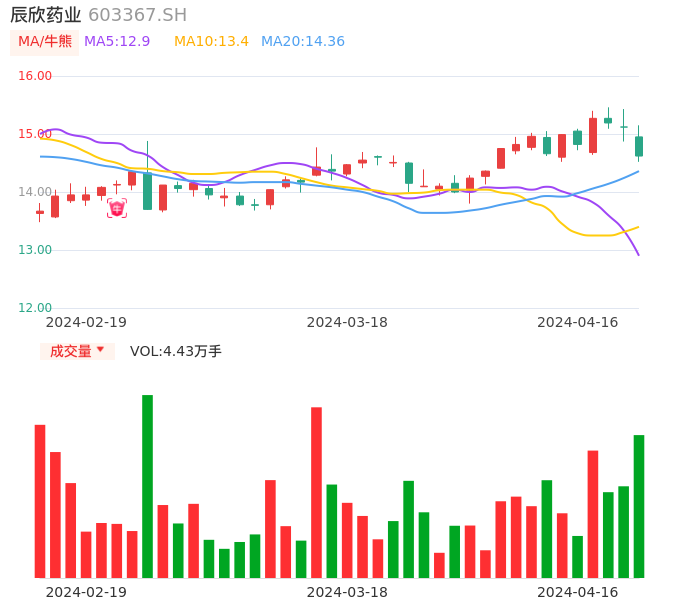Screen dimensions: 686x606
Task: Click the 辰欣药业 stock name
Action: click(46, 15)
